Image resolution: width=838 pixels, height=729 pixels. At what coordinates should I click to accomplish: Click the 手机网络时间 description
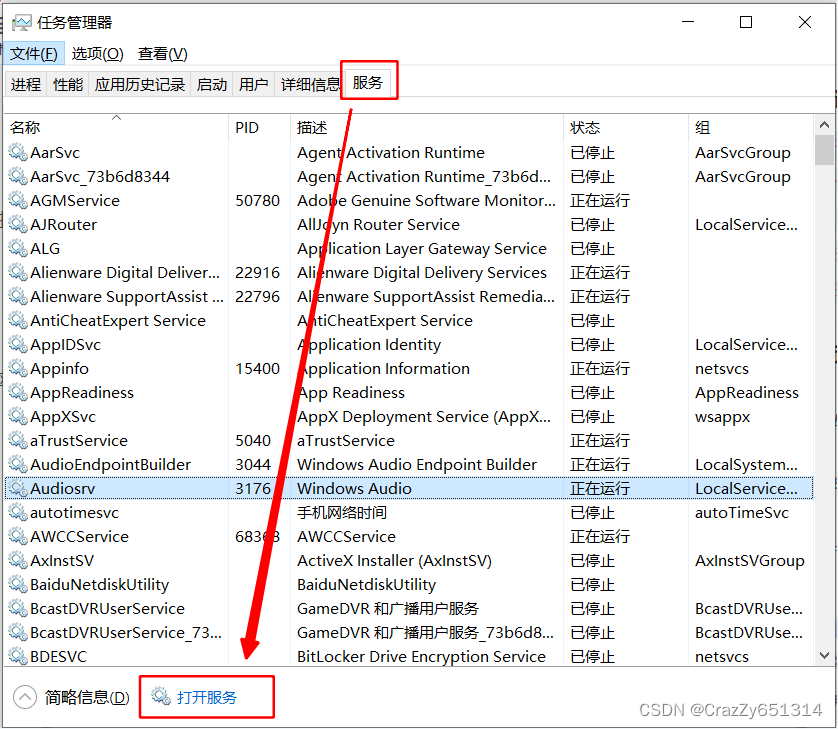click(342, 513)
